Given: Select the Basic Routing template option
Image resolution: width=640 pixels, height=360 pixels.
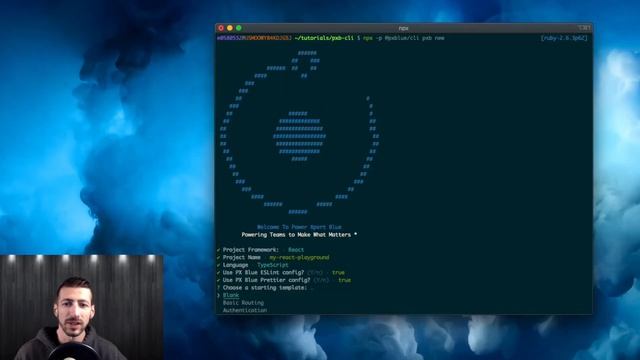Looking at the screenshot, I should coord(243,303).
